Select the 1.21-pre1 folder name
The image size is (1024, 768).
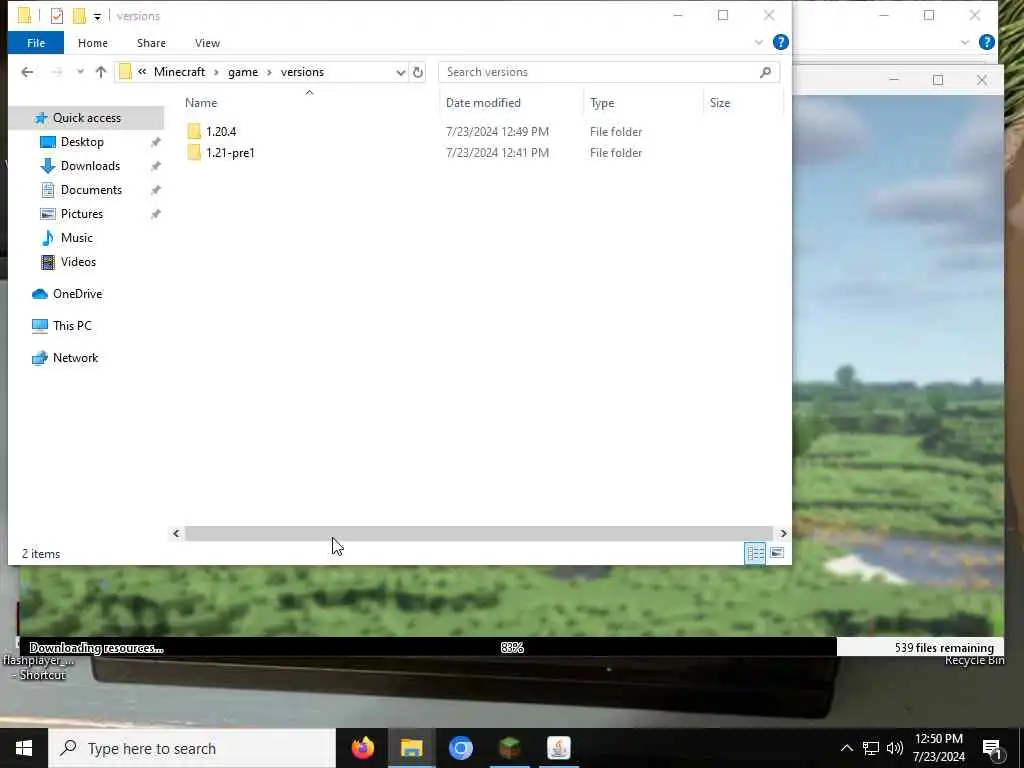[x=230, y=153]
